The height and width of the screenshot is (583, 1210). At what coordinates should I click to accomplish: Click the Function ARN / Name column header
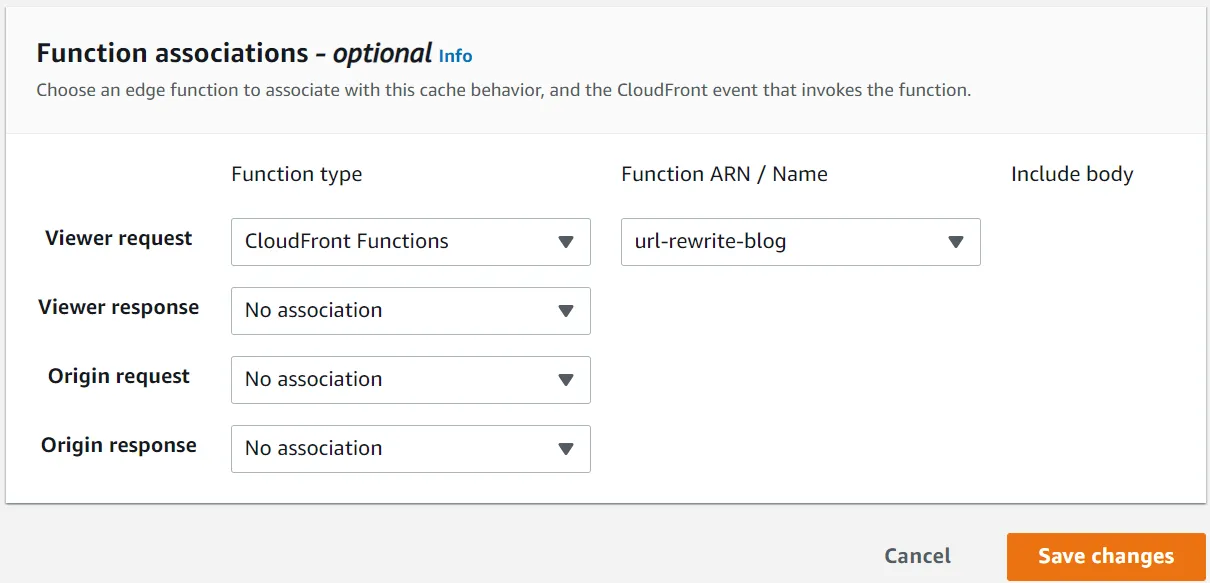click(x=725, y=174)
